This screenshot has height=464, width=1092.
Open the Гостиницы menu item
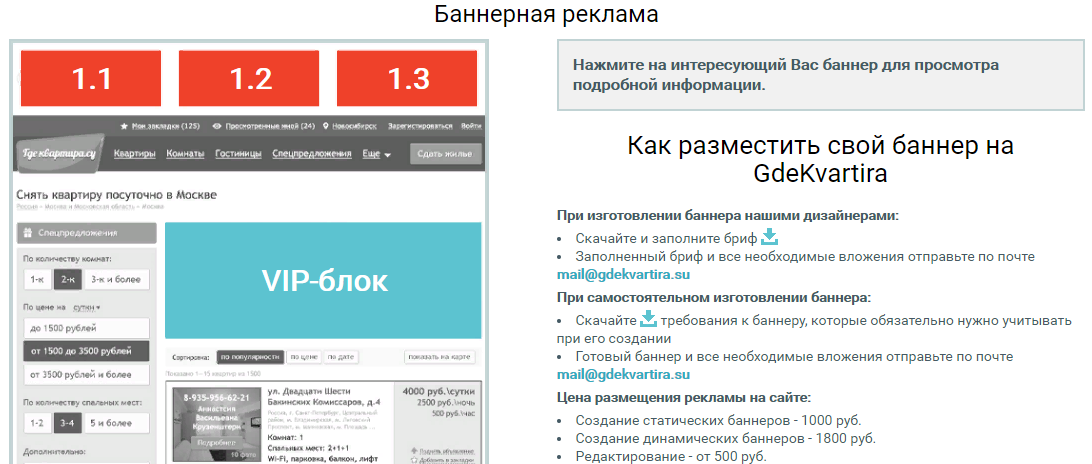(238, 154)
